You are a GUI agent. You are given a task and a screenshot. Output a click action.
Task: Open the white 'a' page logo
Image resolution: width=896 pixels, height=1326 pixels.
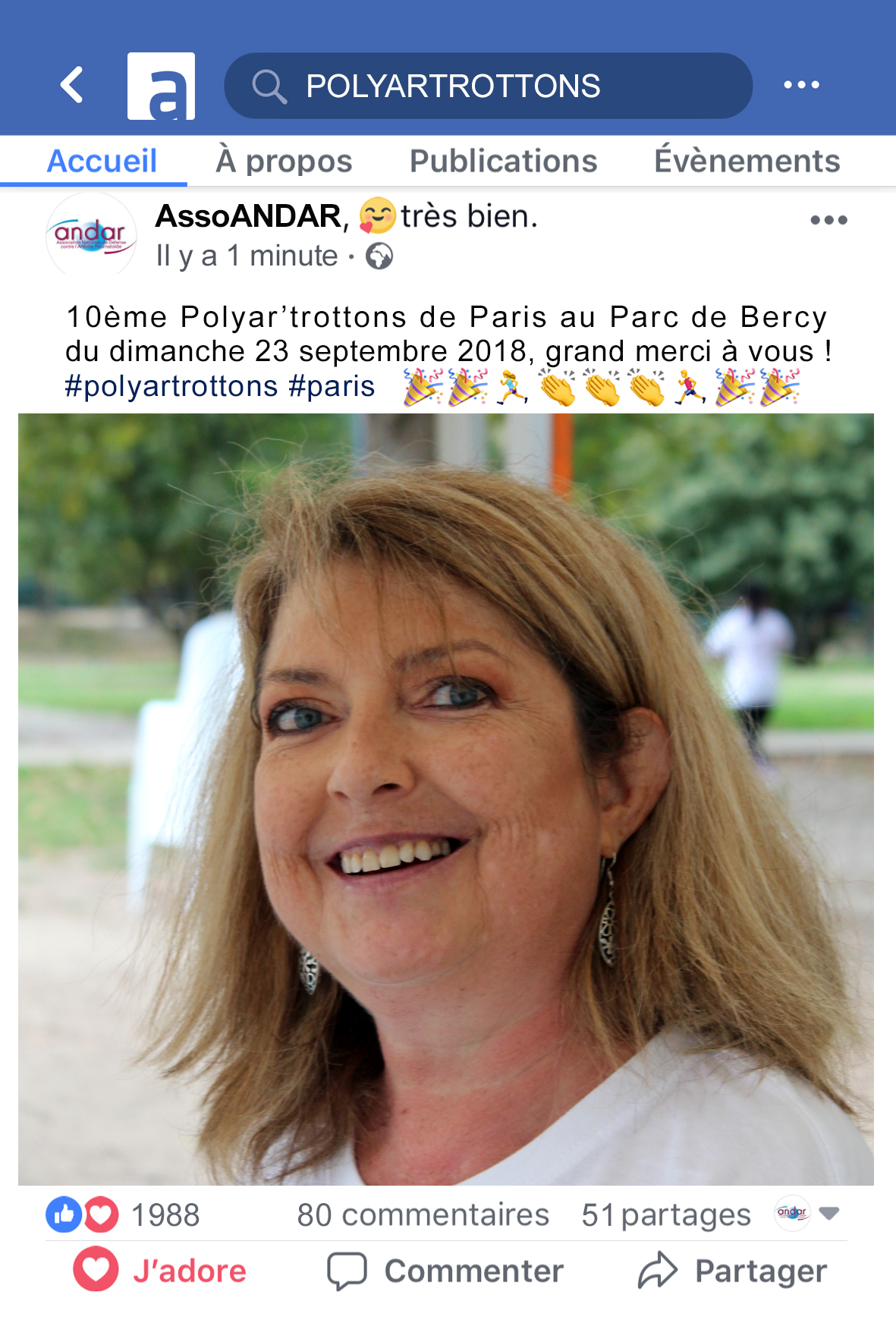tap(161, 86)
